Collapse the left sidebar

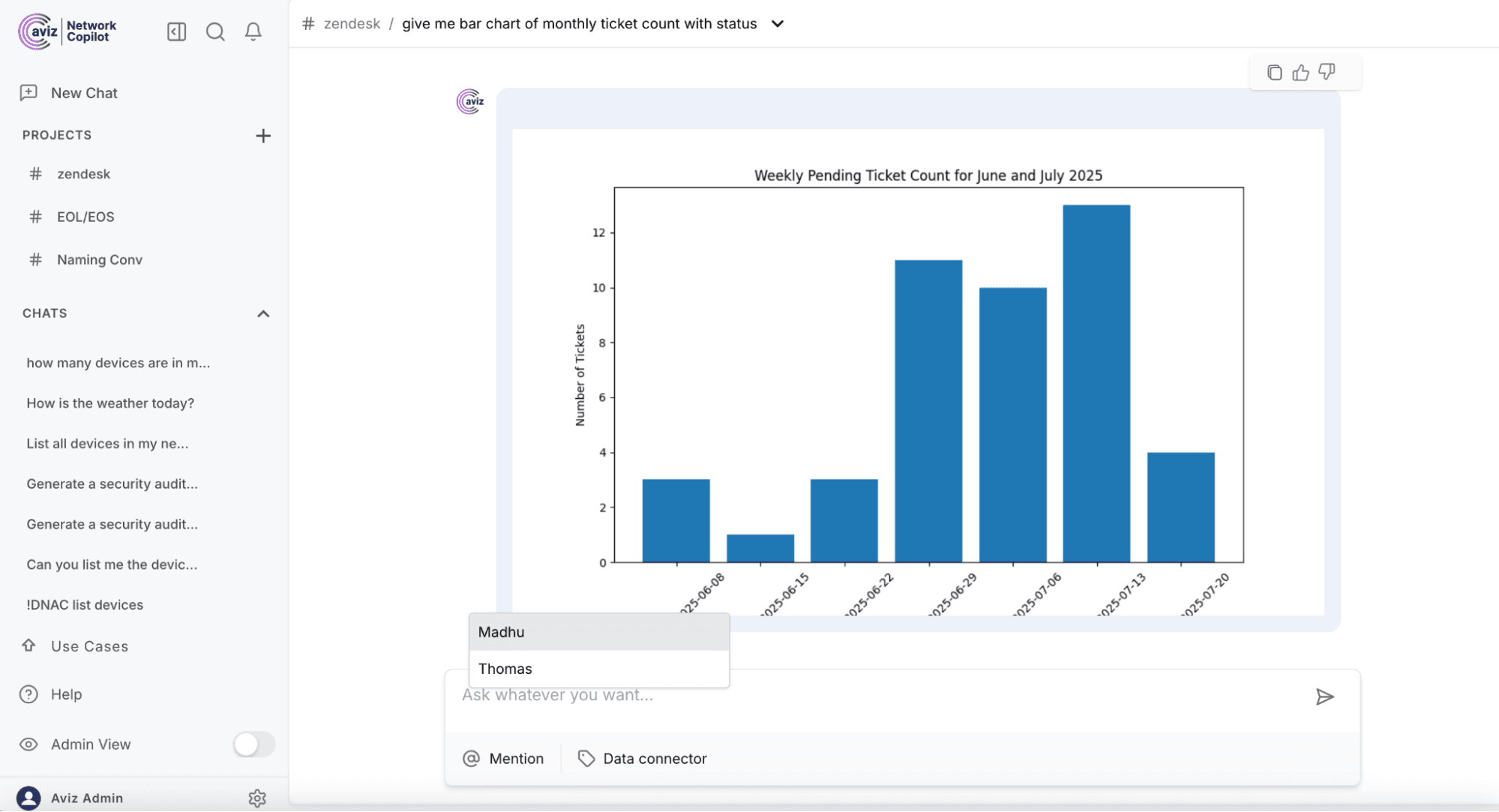tap(176, 31)
